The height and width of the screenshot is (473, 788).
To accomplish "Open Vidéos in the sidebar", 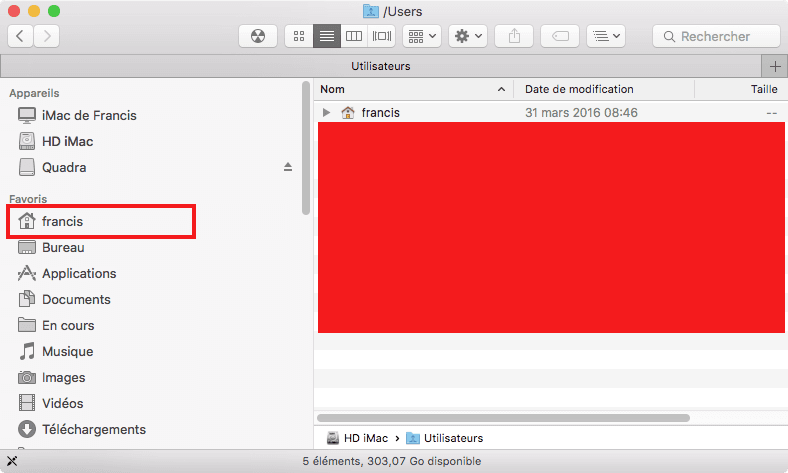I will (x=62, y=404).
